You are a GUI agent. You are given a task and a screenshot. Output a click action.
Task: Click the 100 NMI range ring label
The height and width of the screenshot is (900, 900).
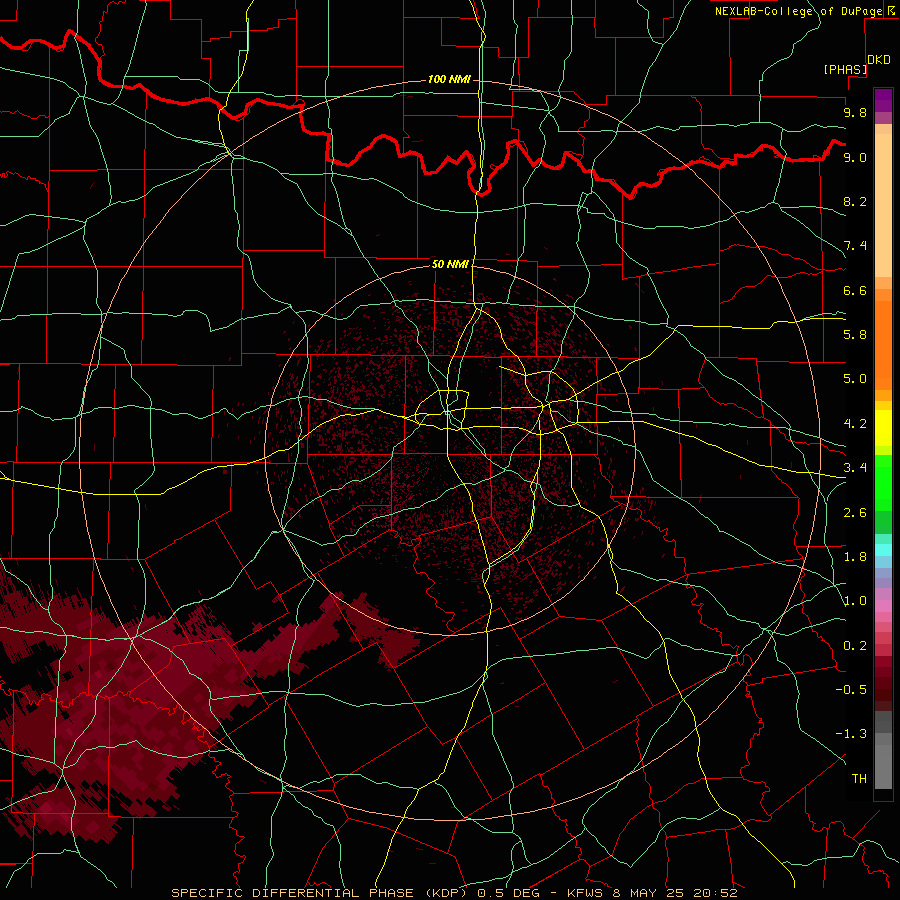[449, 79]
